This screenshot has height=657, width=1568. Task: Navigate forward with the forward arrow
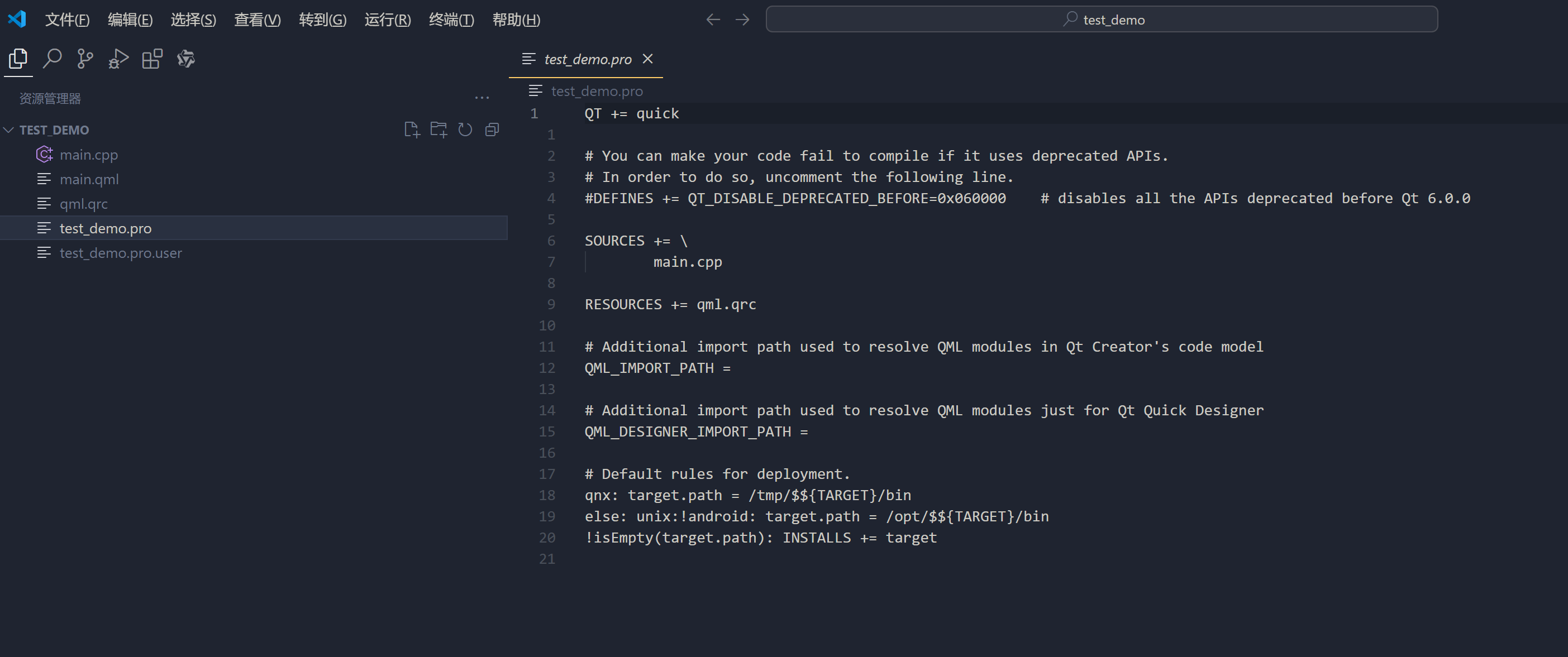tap(741, 20)
